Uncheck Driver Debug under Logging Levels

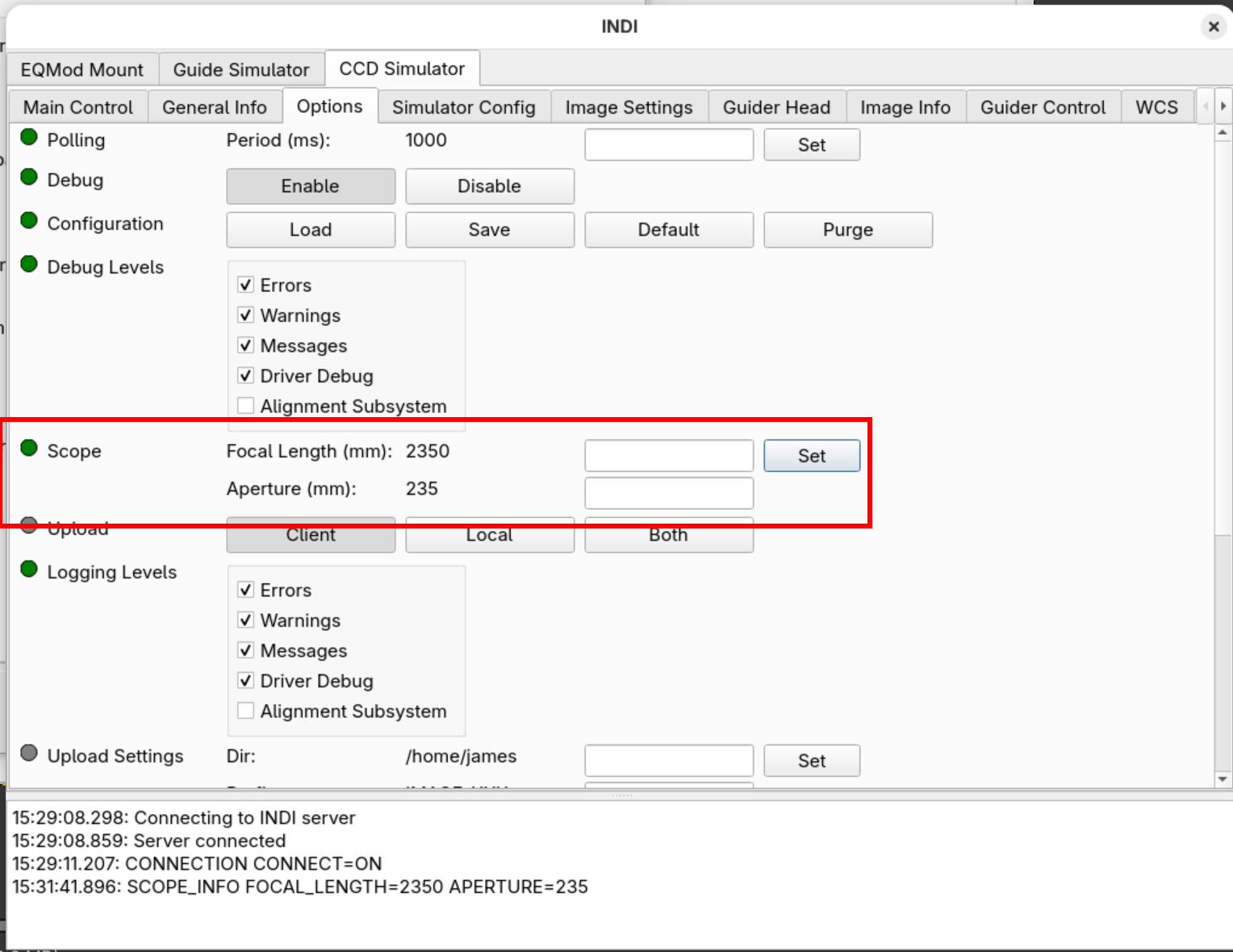[246, 681]
